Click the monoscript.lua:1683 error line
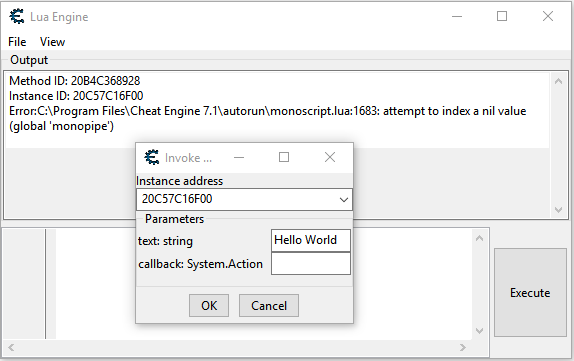This screenshot has width=574, height=361. click(x=267, y=118)
